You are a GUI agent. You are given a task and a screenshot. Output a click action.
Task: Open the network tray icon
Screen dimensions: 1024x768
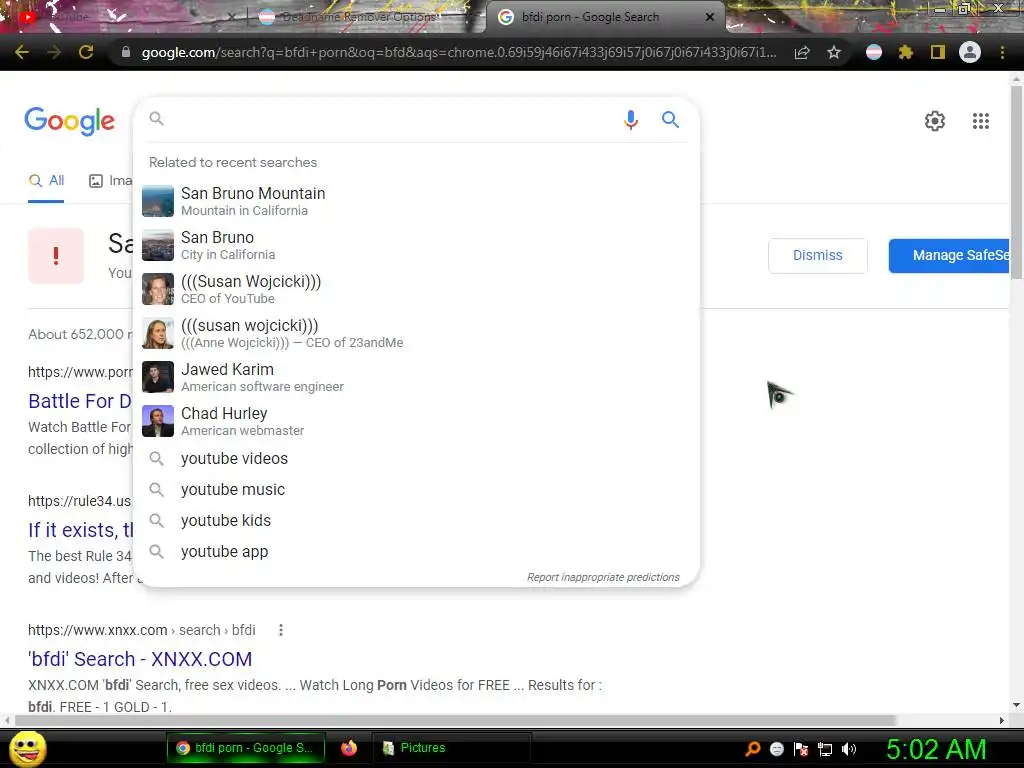825,748
